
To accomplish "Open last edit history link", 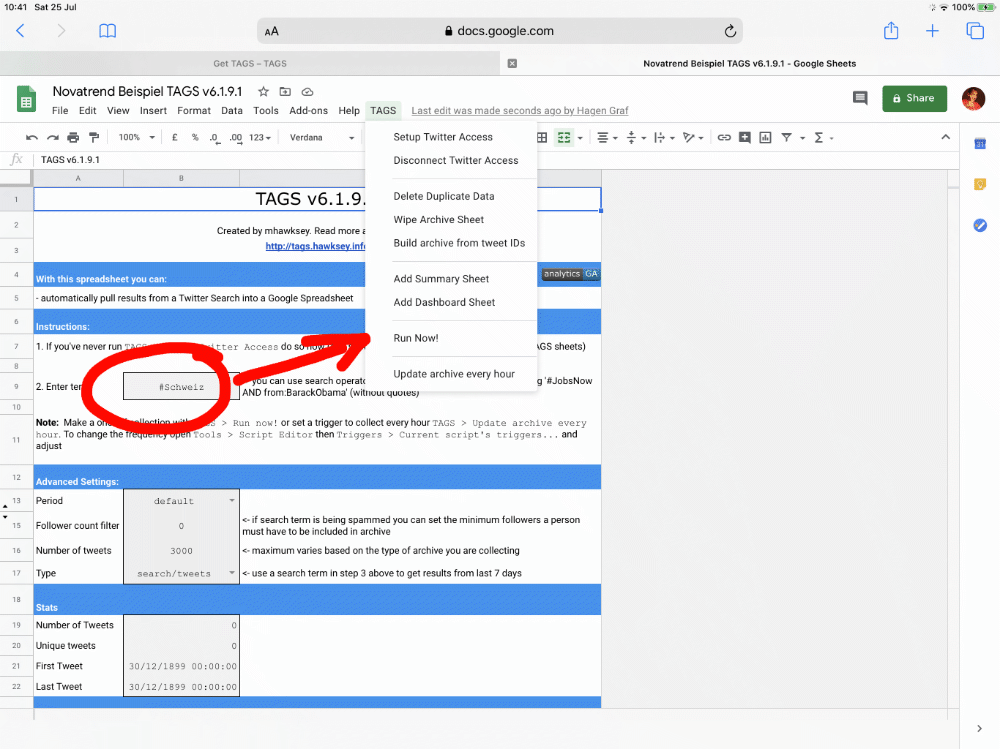I will tap(519, 110).
